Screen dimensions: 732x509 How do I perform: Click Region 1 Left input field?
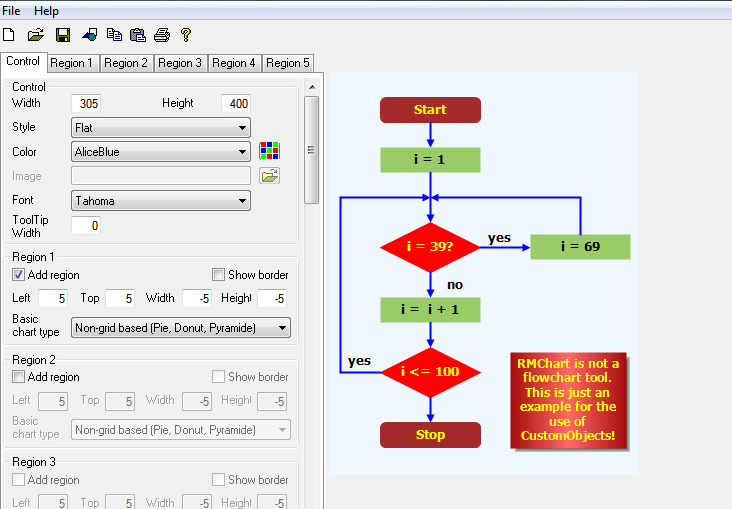click(53, 298)
